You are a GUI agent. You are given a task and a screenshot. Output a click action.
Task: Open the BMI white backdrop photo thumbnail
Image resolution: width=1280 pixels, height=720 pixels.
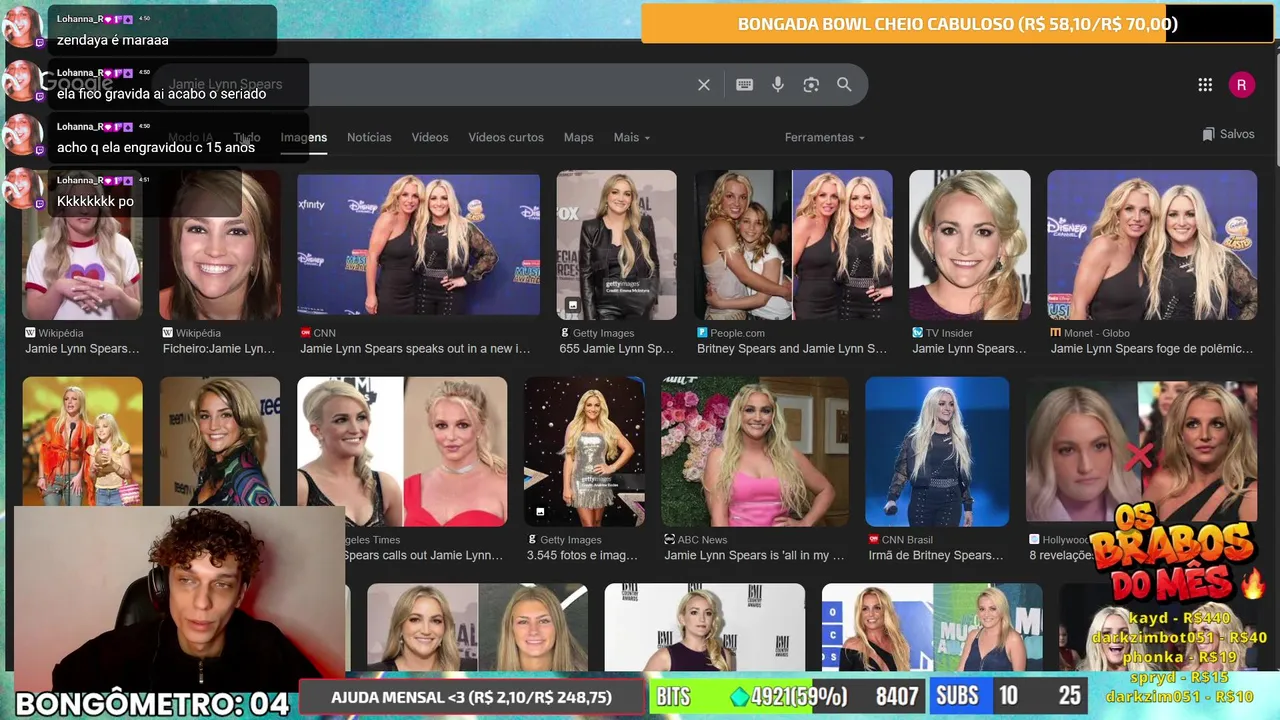pyautogui.click(x=704, y=627)
